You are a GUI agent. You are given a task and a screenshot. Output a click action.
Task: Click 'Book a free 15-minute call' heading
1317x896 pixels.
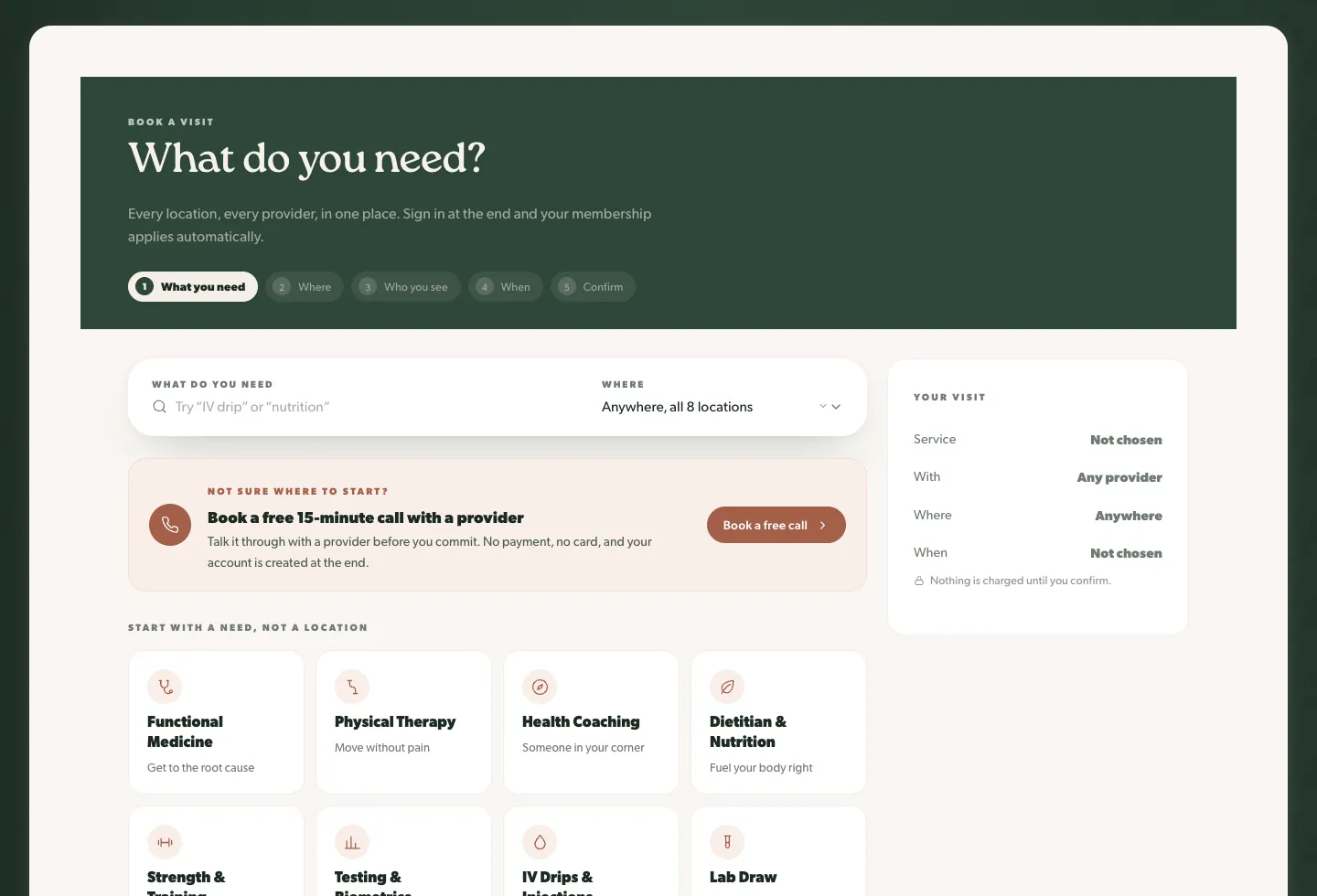point(366,517)
